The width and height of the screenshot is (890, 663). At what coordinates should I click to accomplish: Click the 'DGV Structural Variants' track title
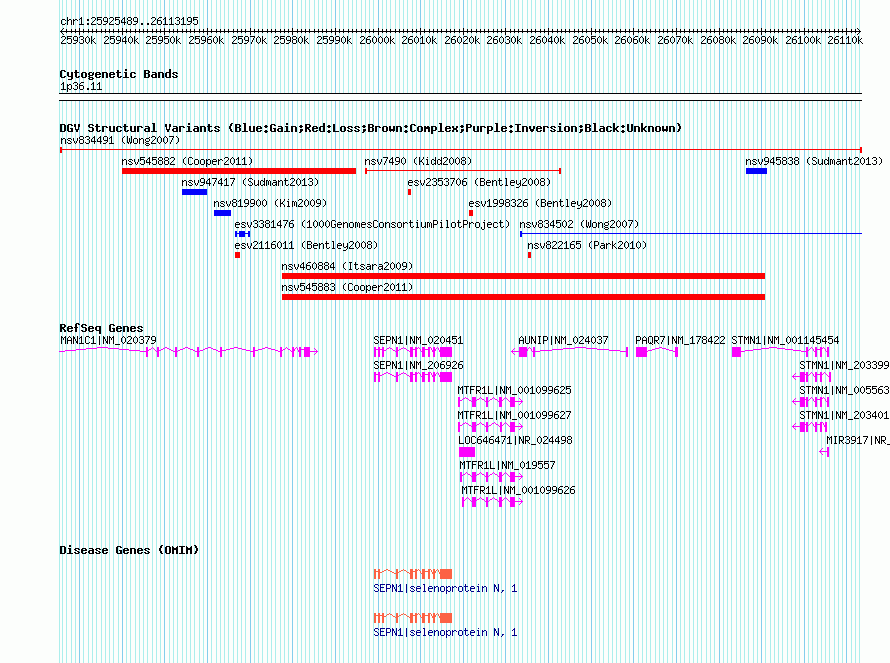pos(370,128)
